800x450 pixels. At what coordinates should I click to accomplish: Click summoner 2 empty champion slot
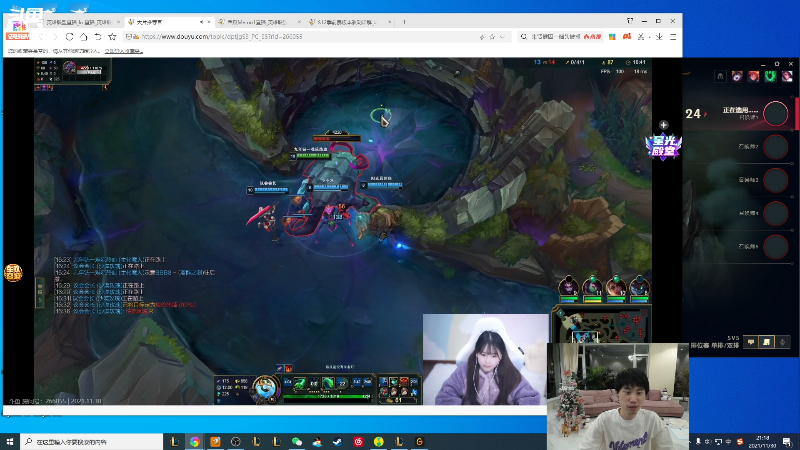[x=776, y=147]
